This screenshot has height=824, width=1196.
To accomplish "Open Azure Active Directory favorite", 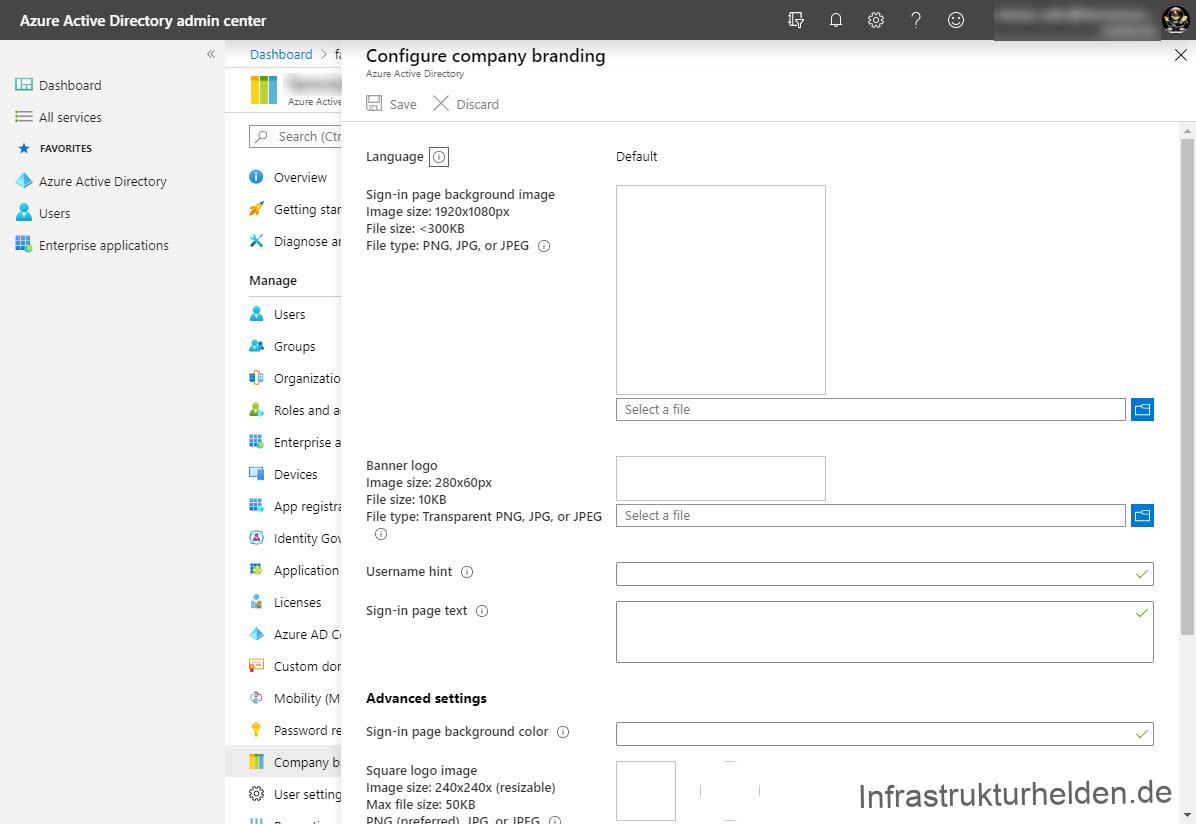I will coord(102,181).
